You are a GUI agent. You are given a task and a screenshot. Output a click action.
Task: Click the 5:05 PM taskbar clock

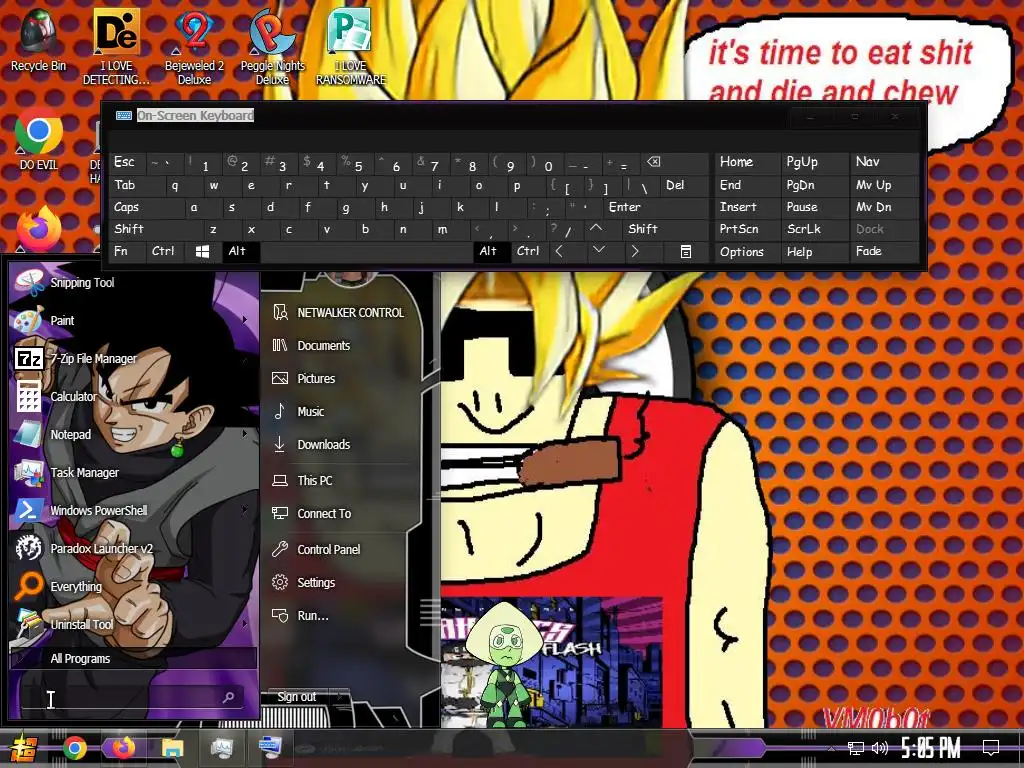pyautogui.click(x=931, y=748)
